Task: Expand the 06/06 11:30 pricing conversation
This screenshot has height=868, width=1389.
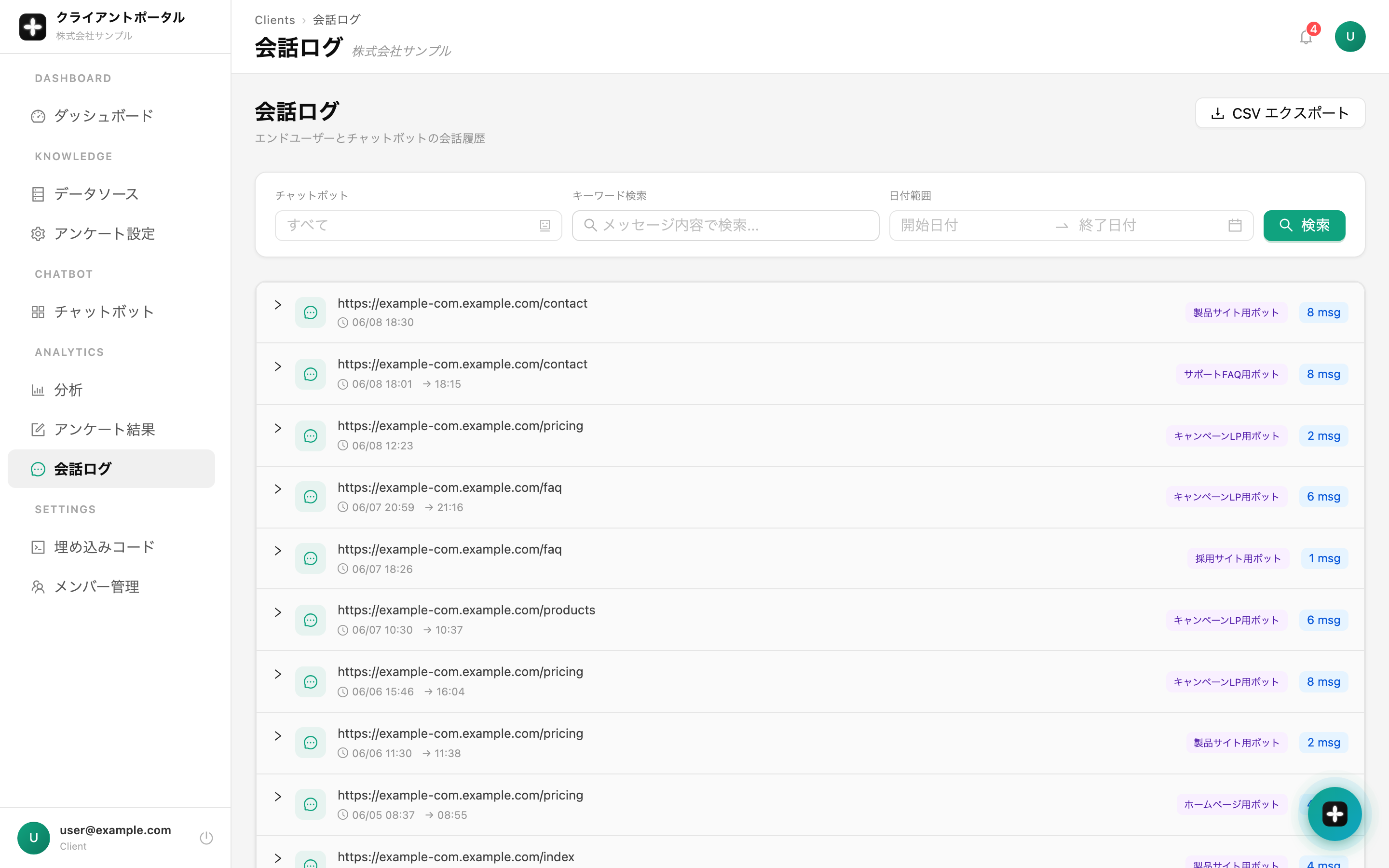Action: tap(278, 736)
